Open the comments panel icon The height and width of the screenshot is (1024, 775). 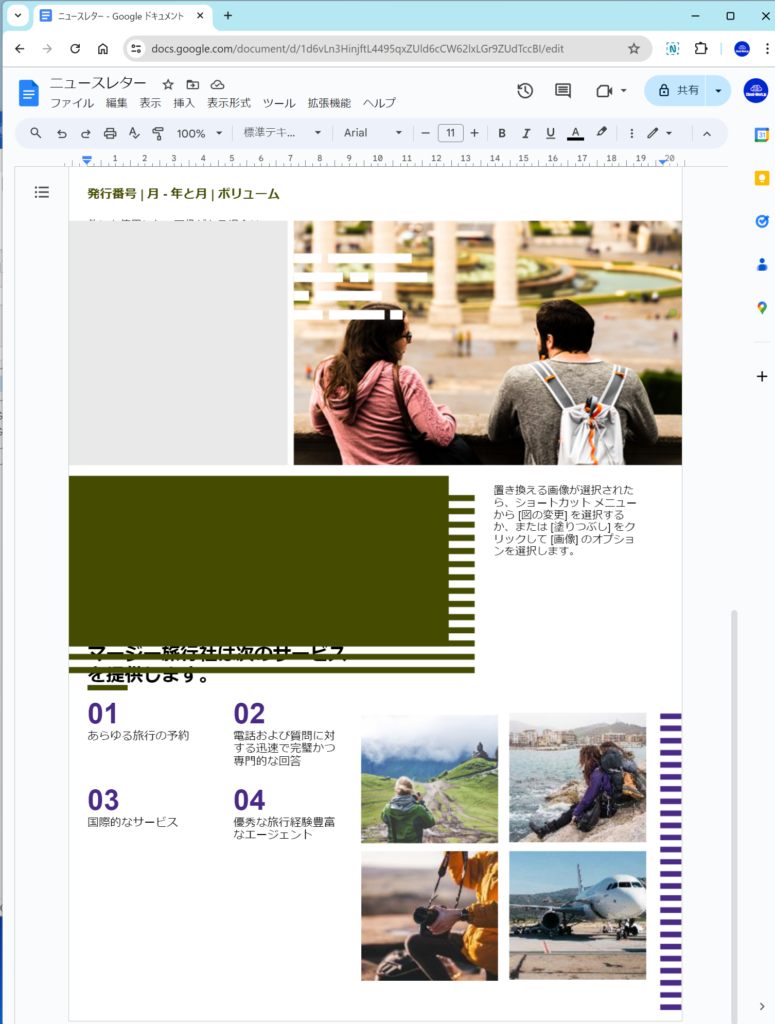click(x=563, y=91)
